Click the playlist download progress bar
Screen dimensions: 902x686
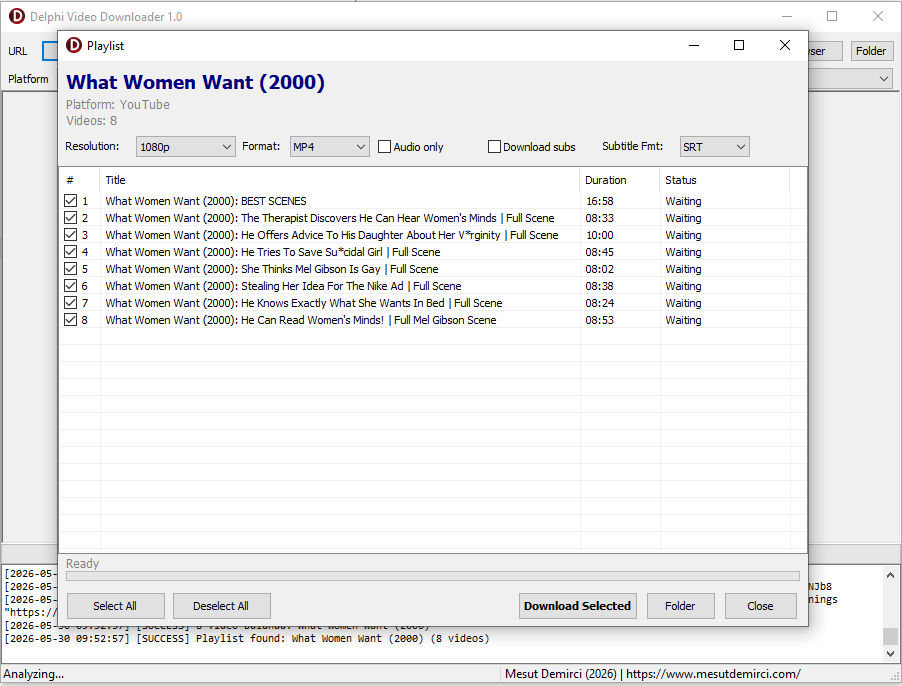tap(433, 576)
